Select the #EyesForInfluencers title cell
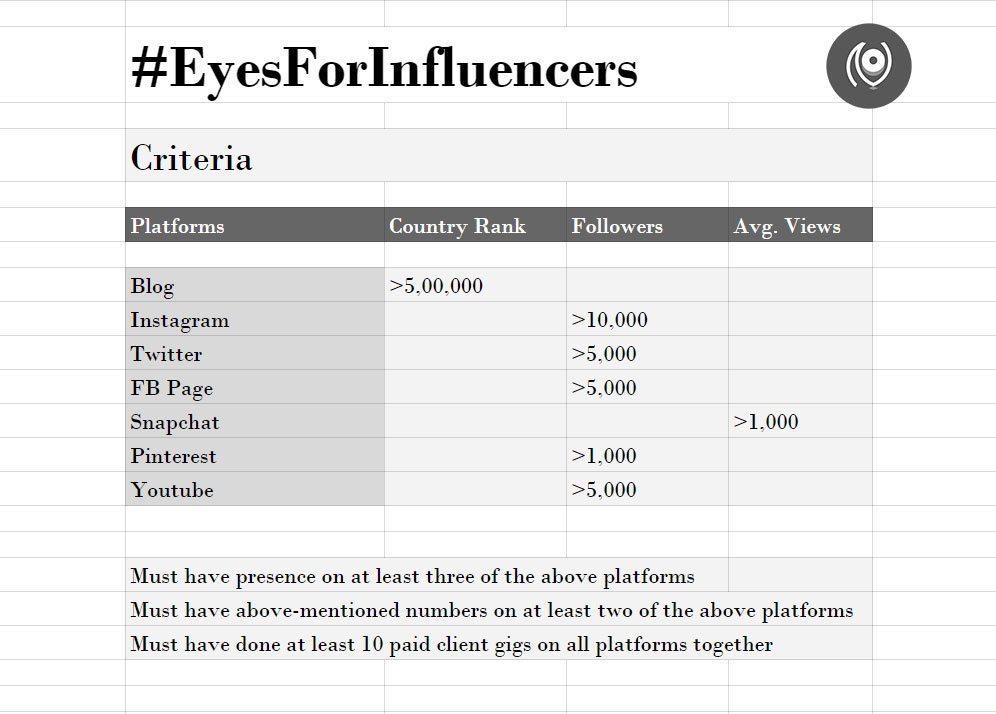This screenshot has width=996, height=714. [384, 68]
